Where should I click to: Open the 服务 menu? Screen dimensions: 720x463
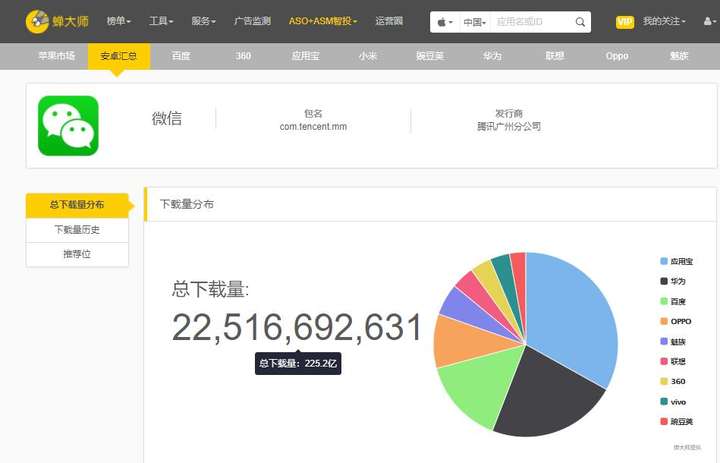(203, 21)
